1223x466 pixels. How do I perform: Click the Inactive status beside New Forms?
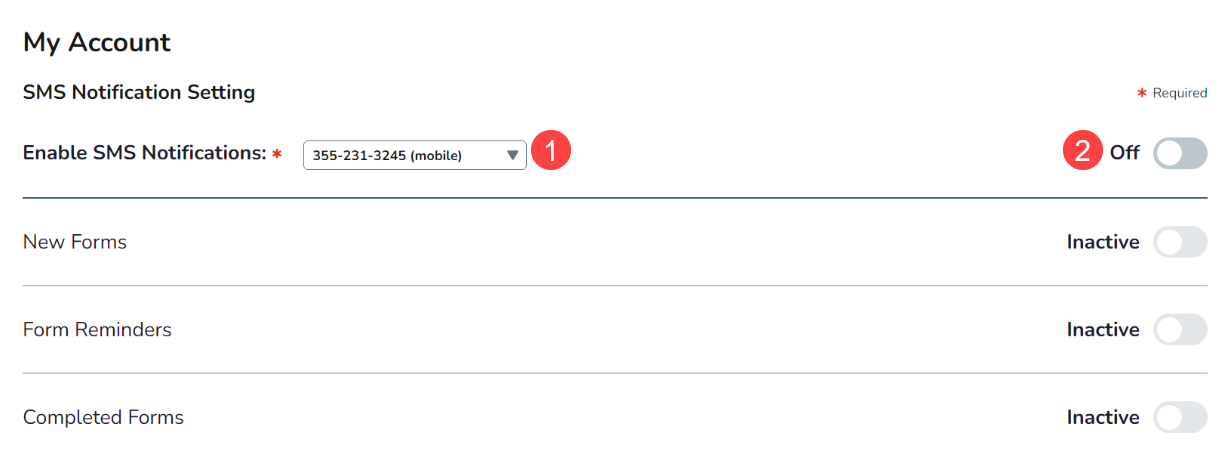coord(1103,242)
